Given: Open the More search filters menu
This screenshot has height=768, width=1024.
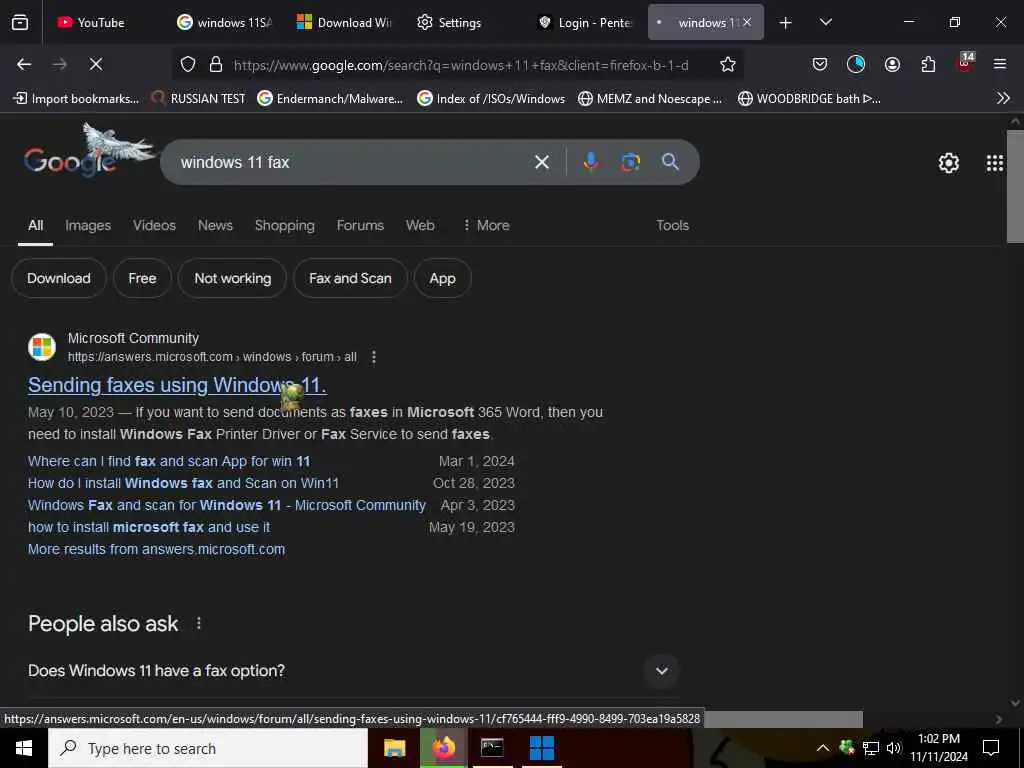Looking at the screenshot, I should pos(486,225).
